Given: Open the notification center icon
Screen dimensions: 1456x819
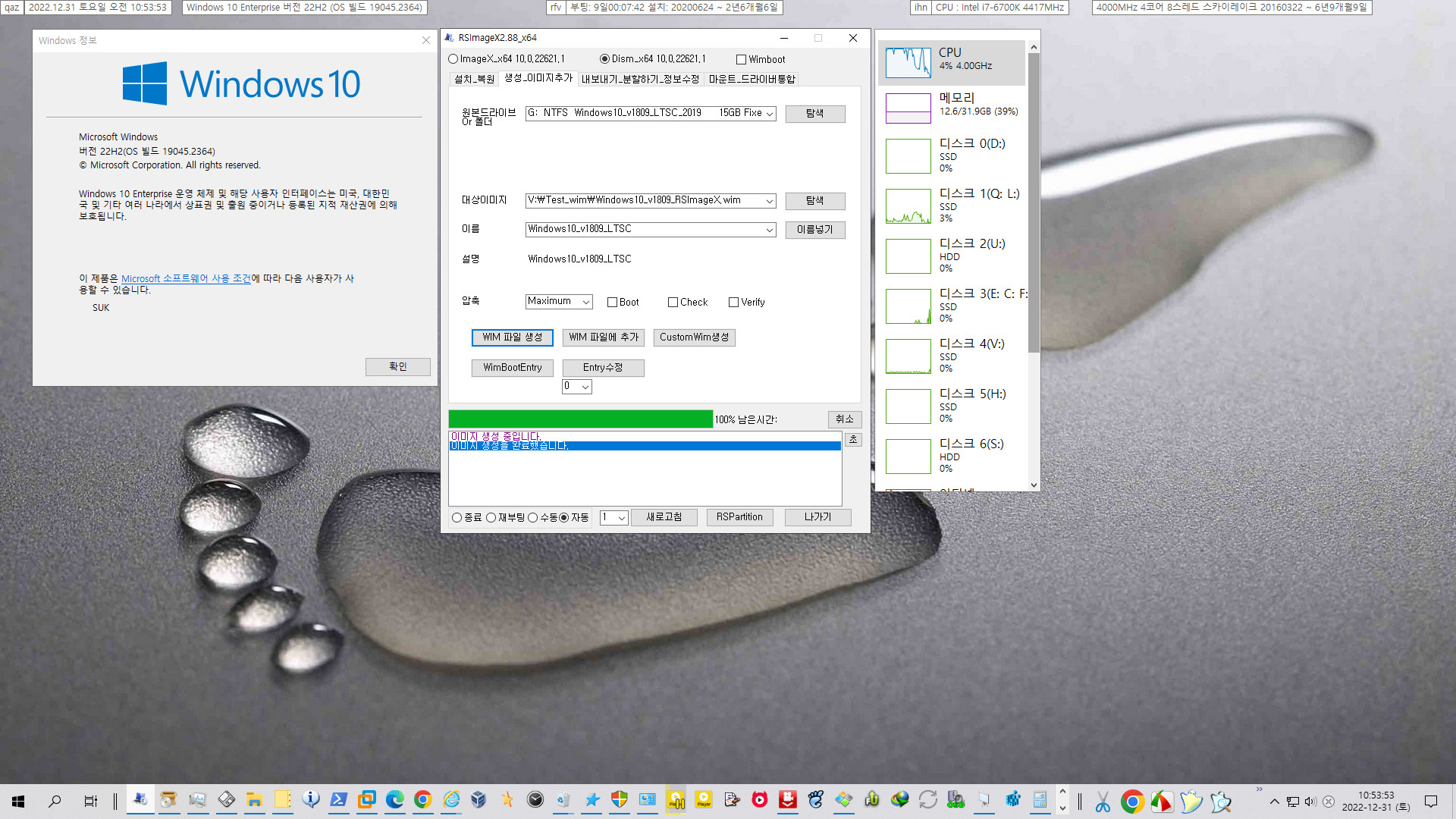Looking at the screenshot, I should (x=1431, y=802).
